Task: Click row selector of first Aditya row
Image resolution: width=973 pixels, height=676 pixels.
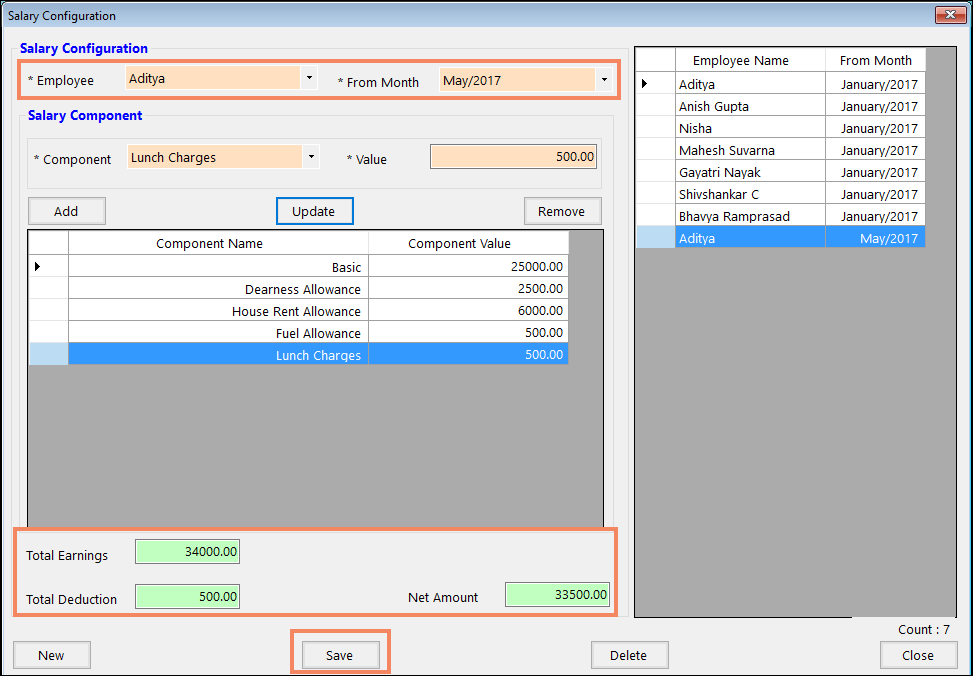Action: [656, 84]
